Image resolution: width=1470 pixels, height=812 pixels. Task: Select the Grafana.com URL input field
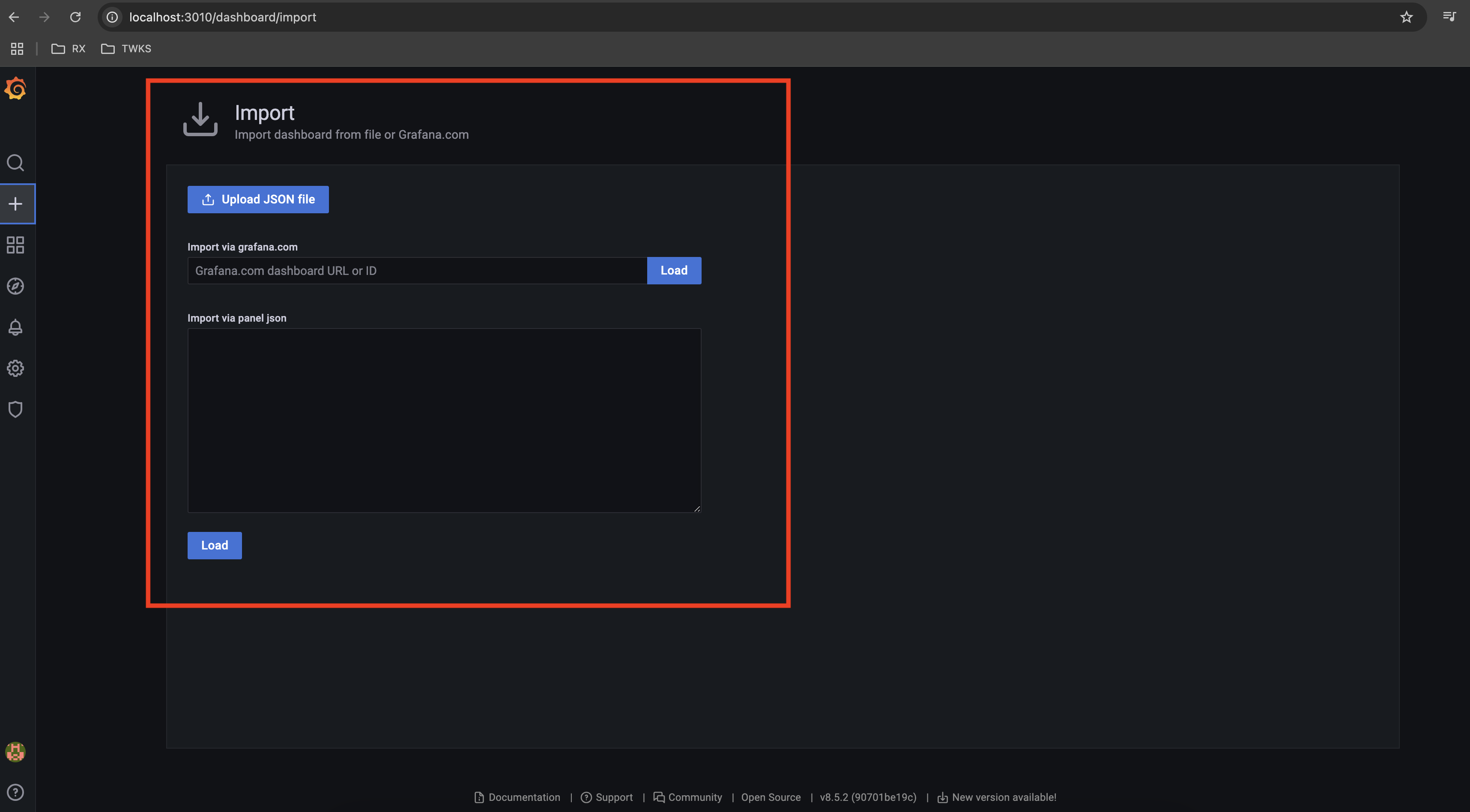(x=416, y=270)
